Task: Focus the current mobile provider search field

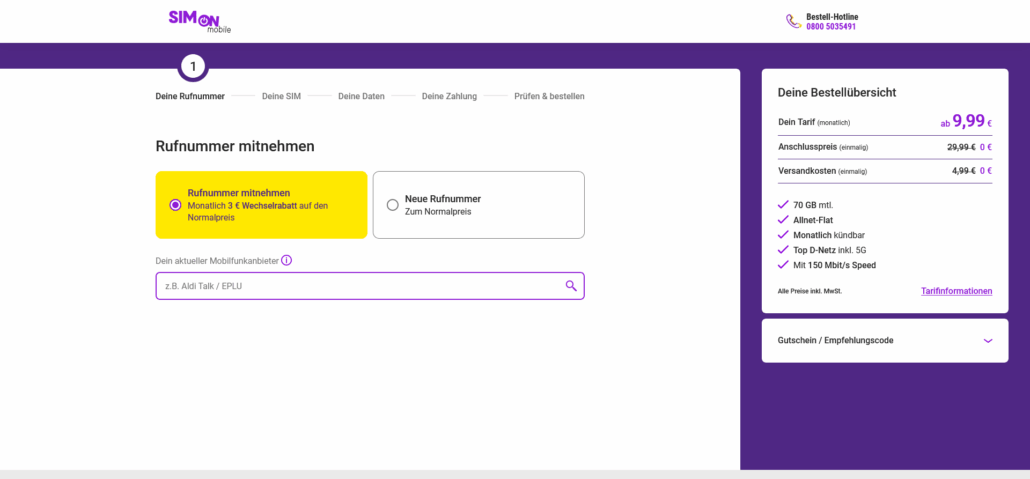Action: pos(370,286)
